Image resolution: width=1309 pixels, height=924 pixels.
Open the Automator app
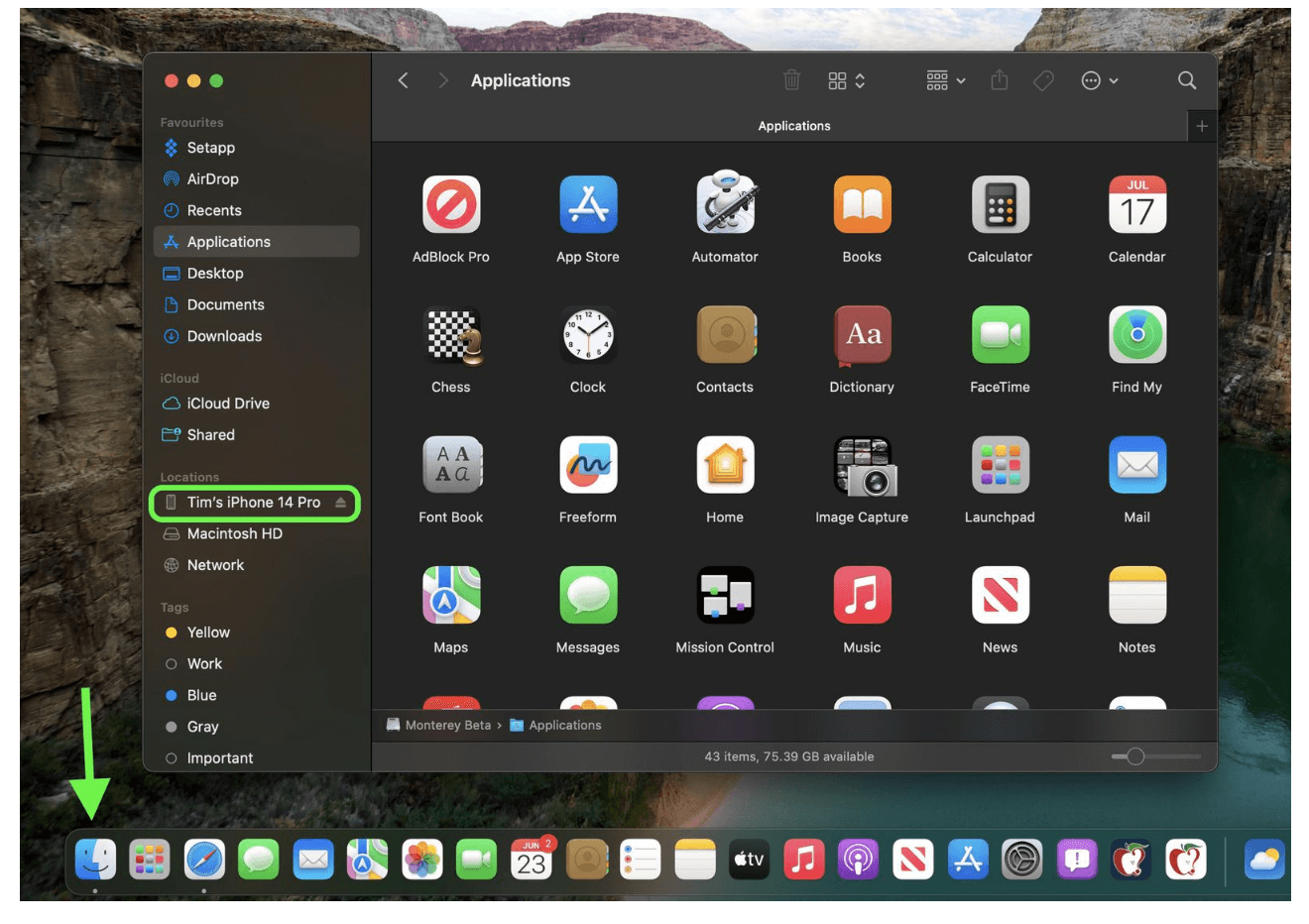[x=725, y=204]
